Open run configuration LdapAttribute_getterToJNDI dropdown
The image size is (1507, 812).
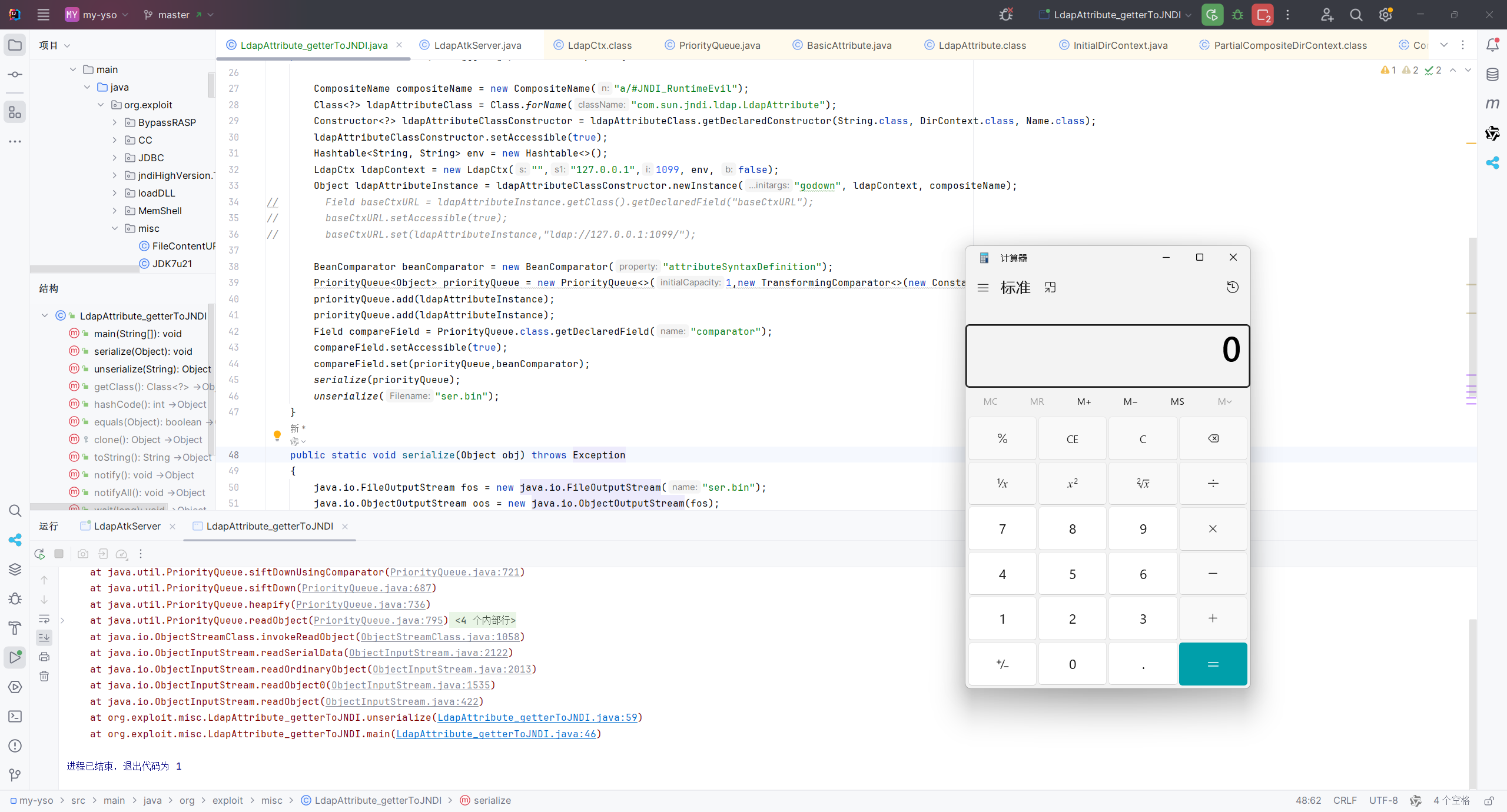(1116, 15)
